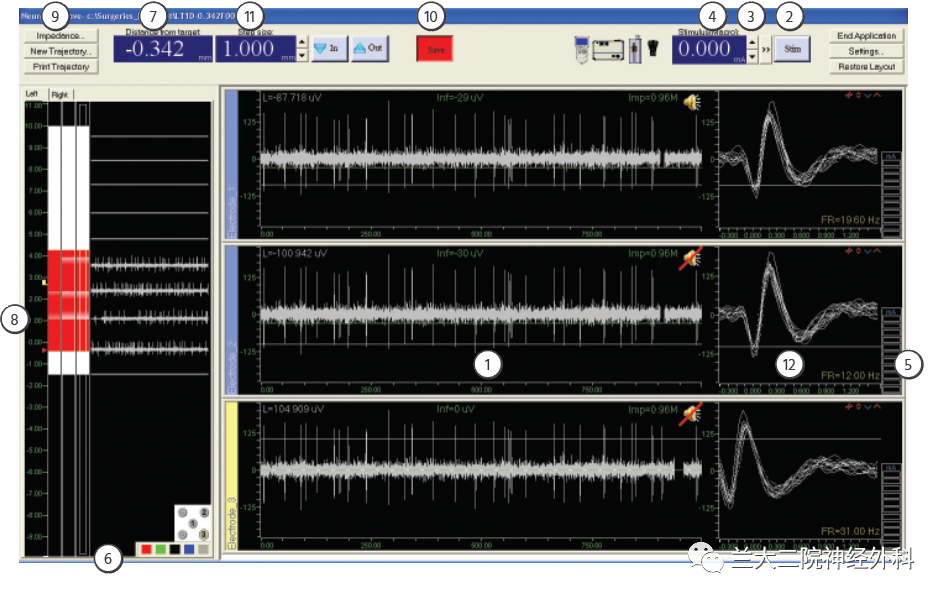Decrease step size with down arrow
Viewport: 945px width, 600px height.
tap(302, 55)
